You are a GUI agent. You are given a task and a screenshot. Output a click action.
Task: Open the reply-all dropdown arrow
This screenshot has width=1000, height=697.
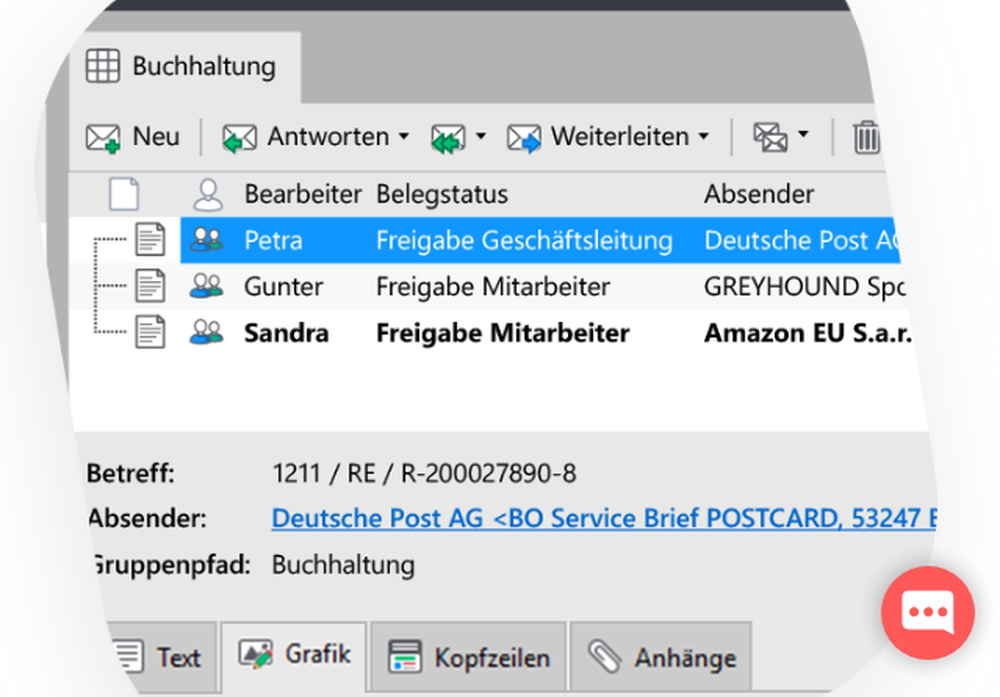[481, 136]
